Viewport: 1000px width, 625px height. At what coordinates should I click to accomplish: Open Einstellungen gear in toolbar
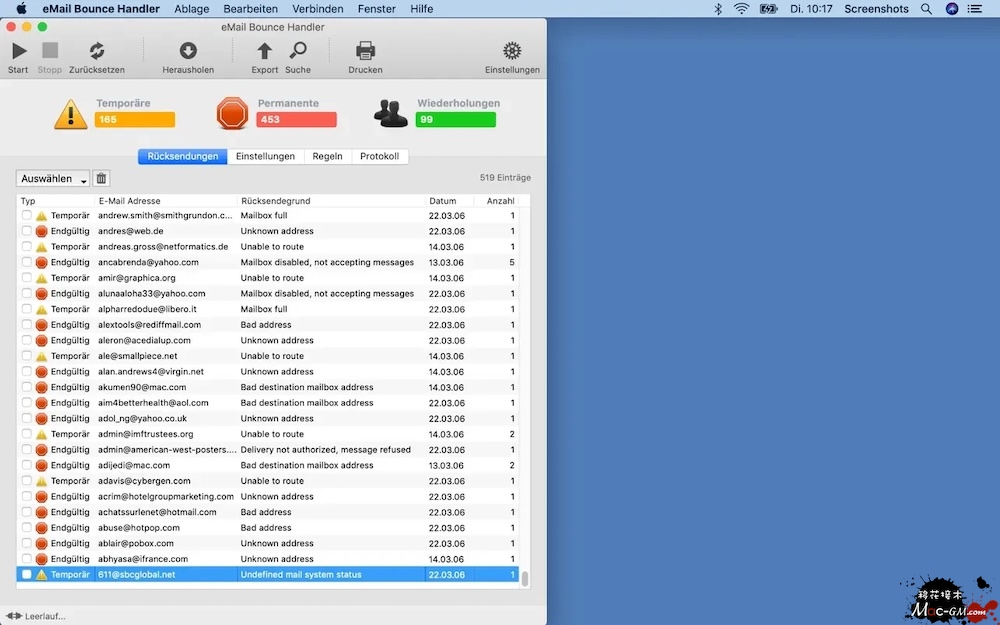[512, 51]
